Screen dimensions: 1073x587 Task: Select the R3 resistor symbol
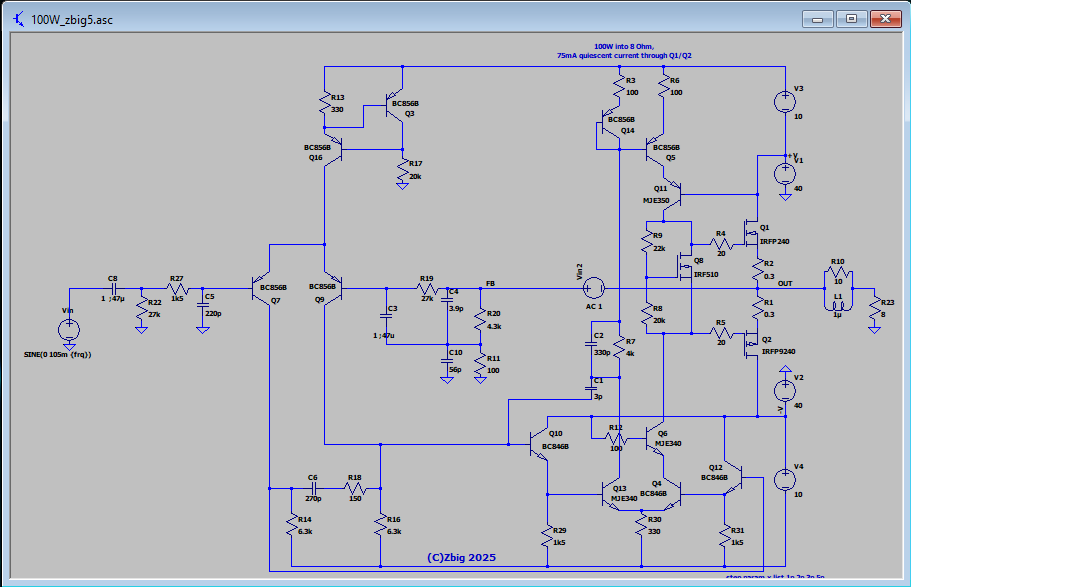coord(619,88)
